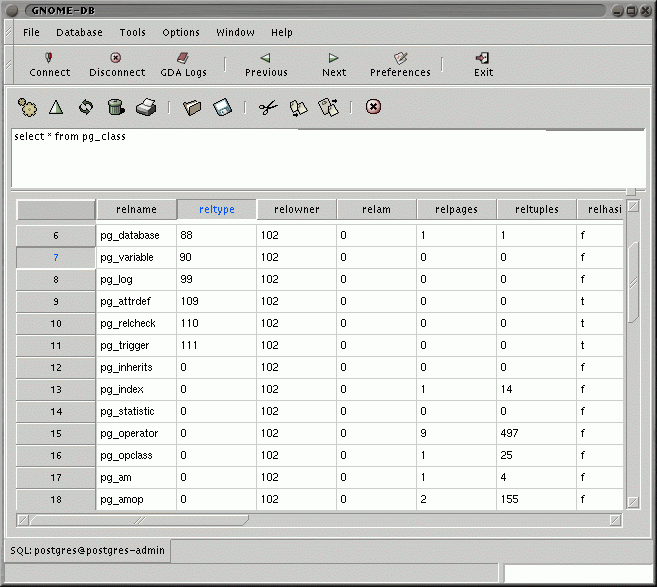The image size is (657, 587).
Task: Click the refresh arrows icon
Action: point(86,107)
